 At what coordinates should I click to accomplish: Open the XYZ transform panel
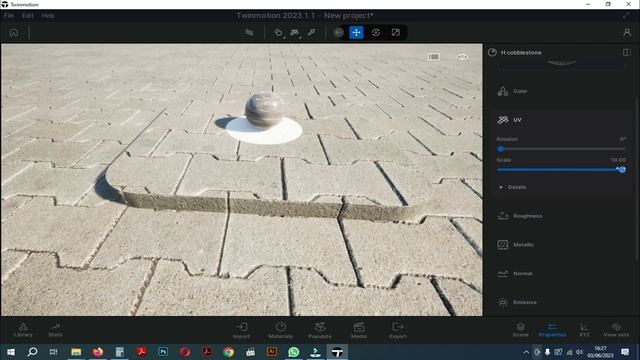click(584, 330)
